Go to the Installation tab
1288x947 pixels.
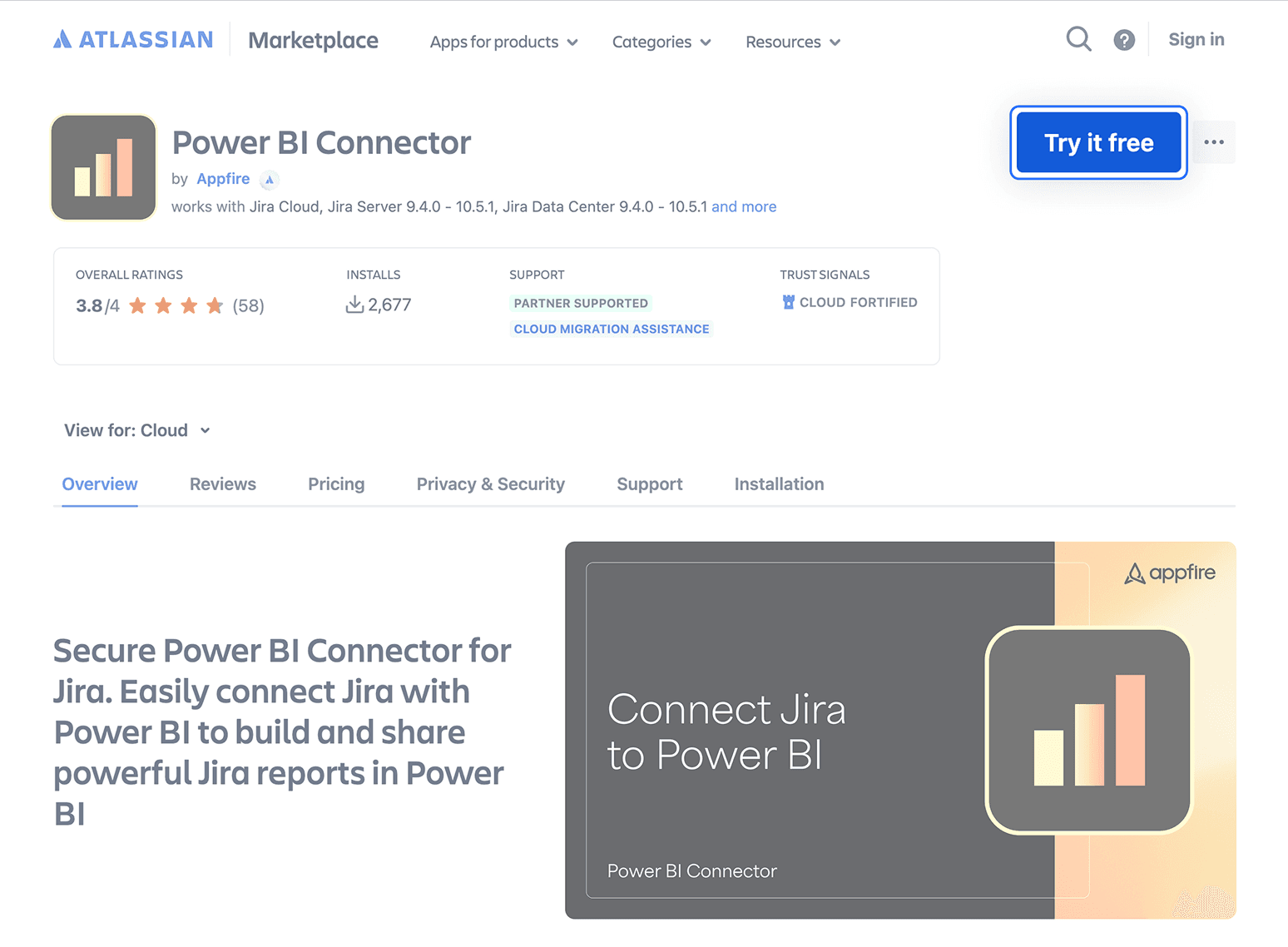coord(779,484)
